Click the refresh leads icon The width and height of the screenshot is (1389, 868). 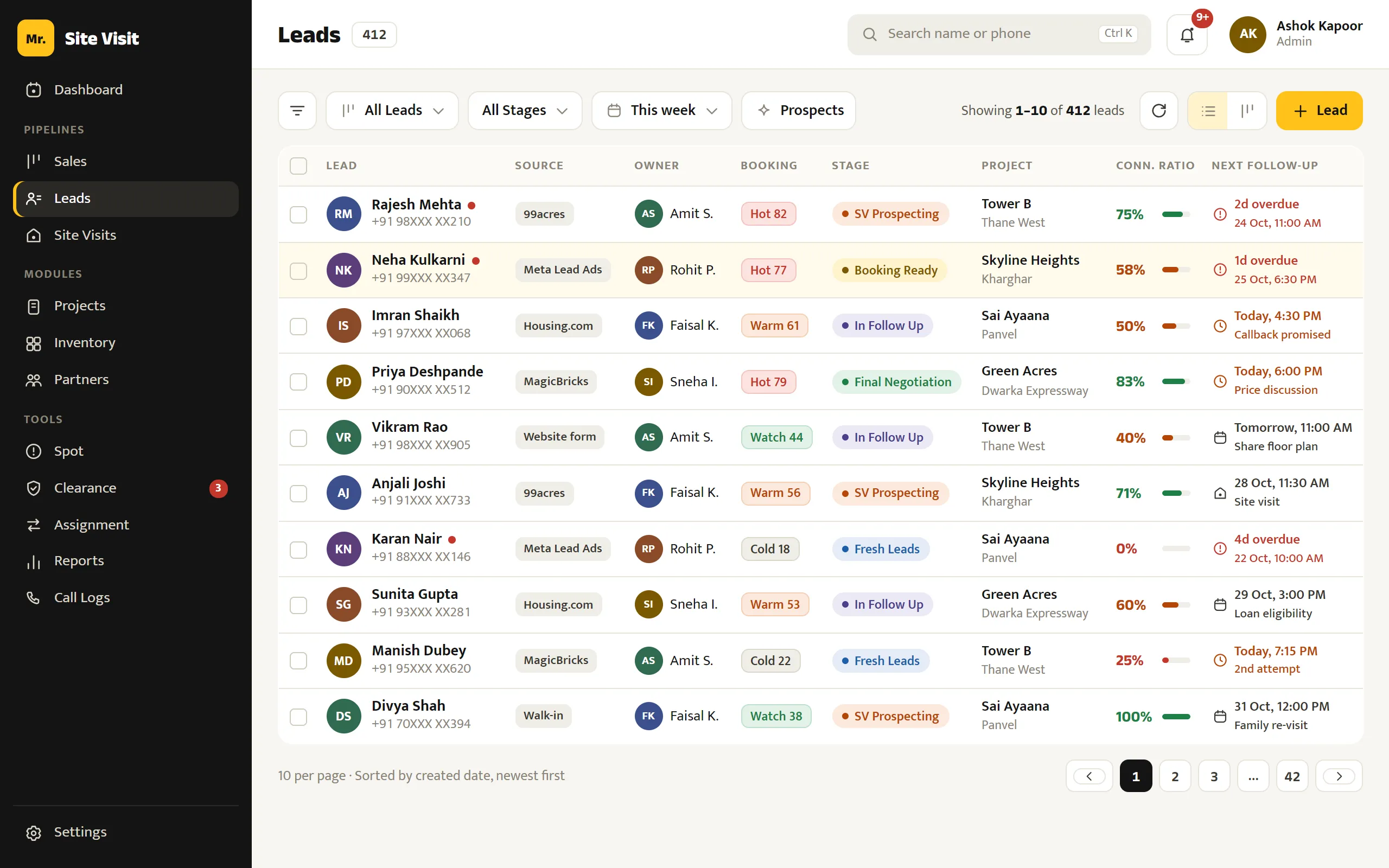pyautogui.click(x=1158, y=110)
